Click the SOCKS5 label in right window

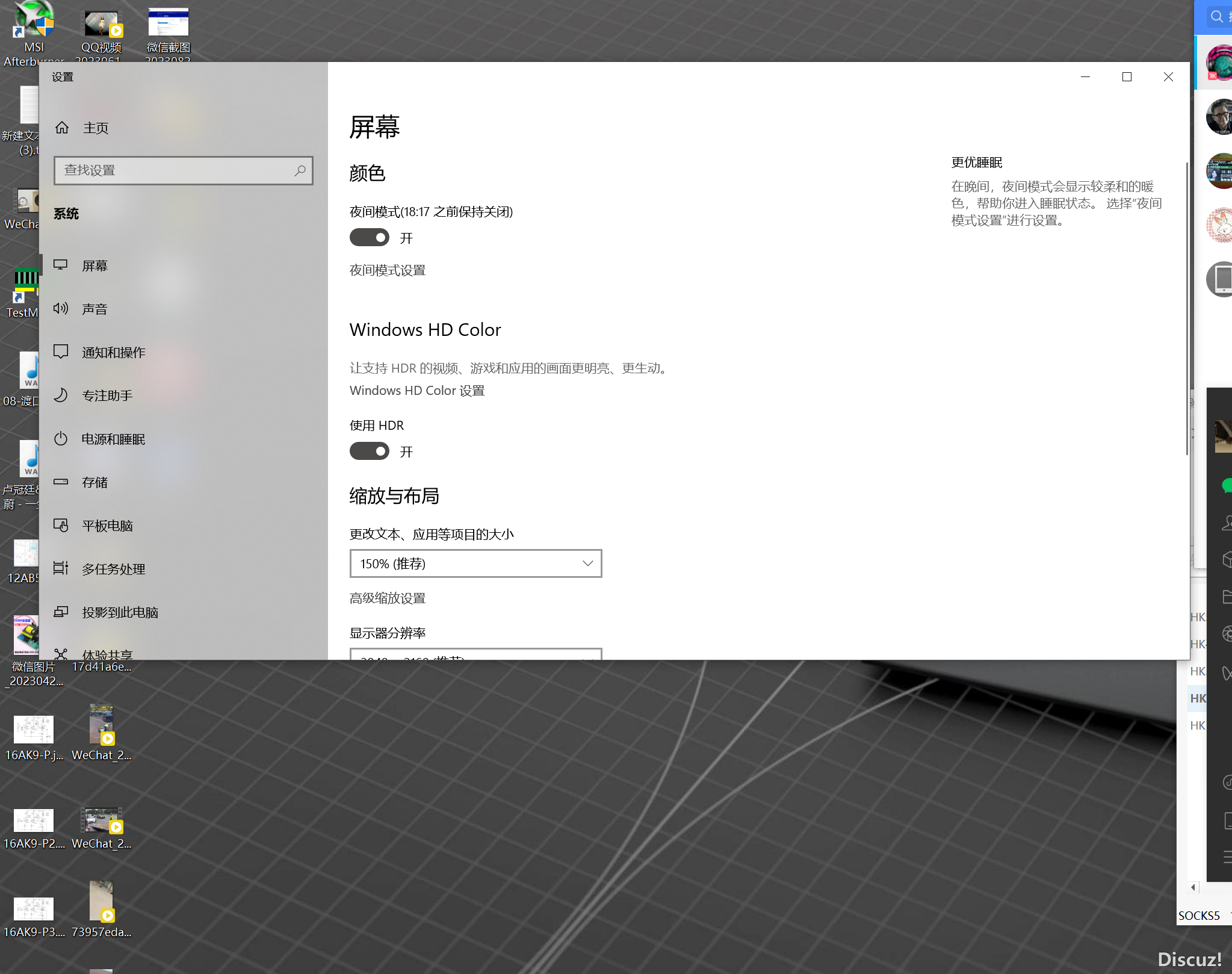pyautogui.click(x=1199, y=916)
